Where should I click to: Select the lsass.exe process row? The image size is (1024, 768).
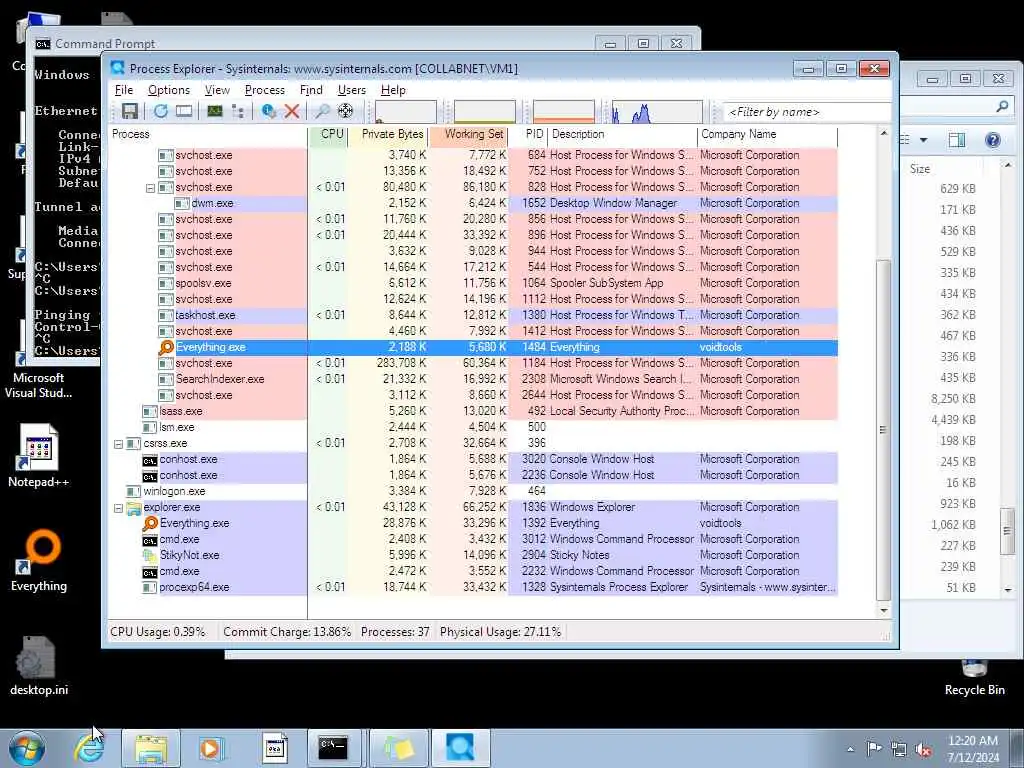point(473,411)
